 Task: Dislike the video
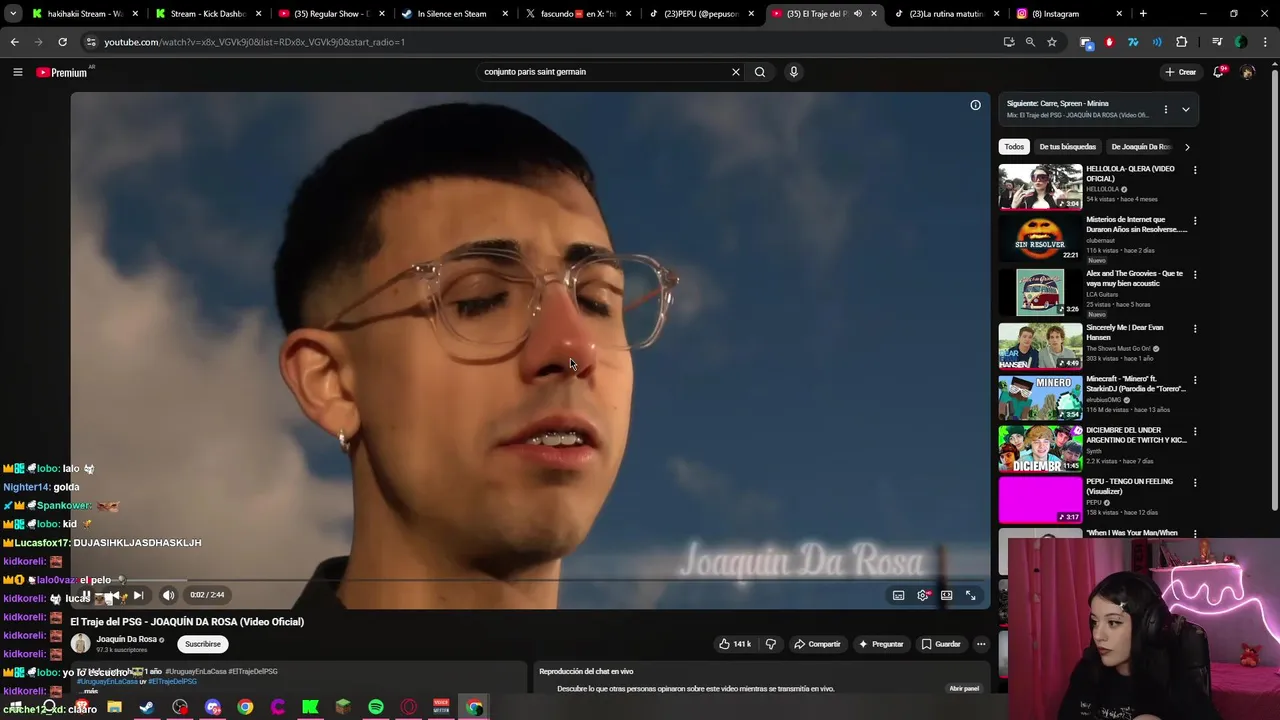point(770,644)
